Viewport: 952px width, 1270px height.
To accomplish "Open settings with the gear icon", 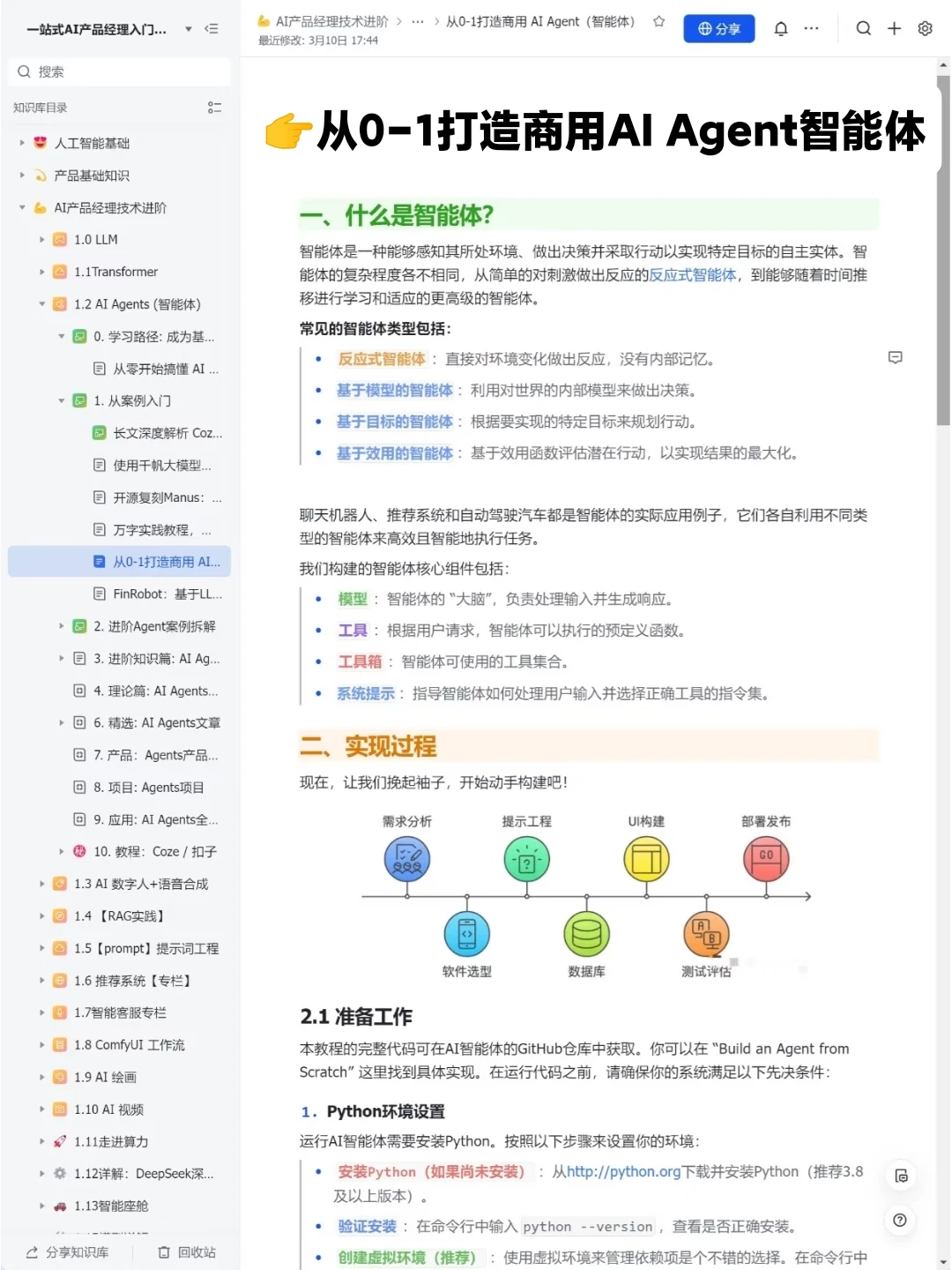I will pos(925,28).
